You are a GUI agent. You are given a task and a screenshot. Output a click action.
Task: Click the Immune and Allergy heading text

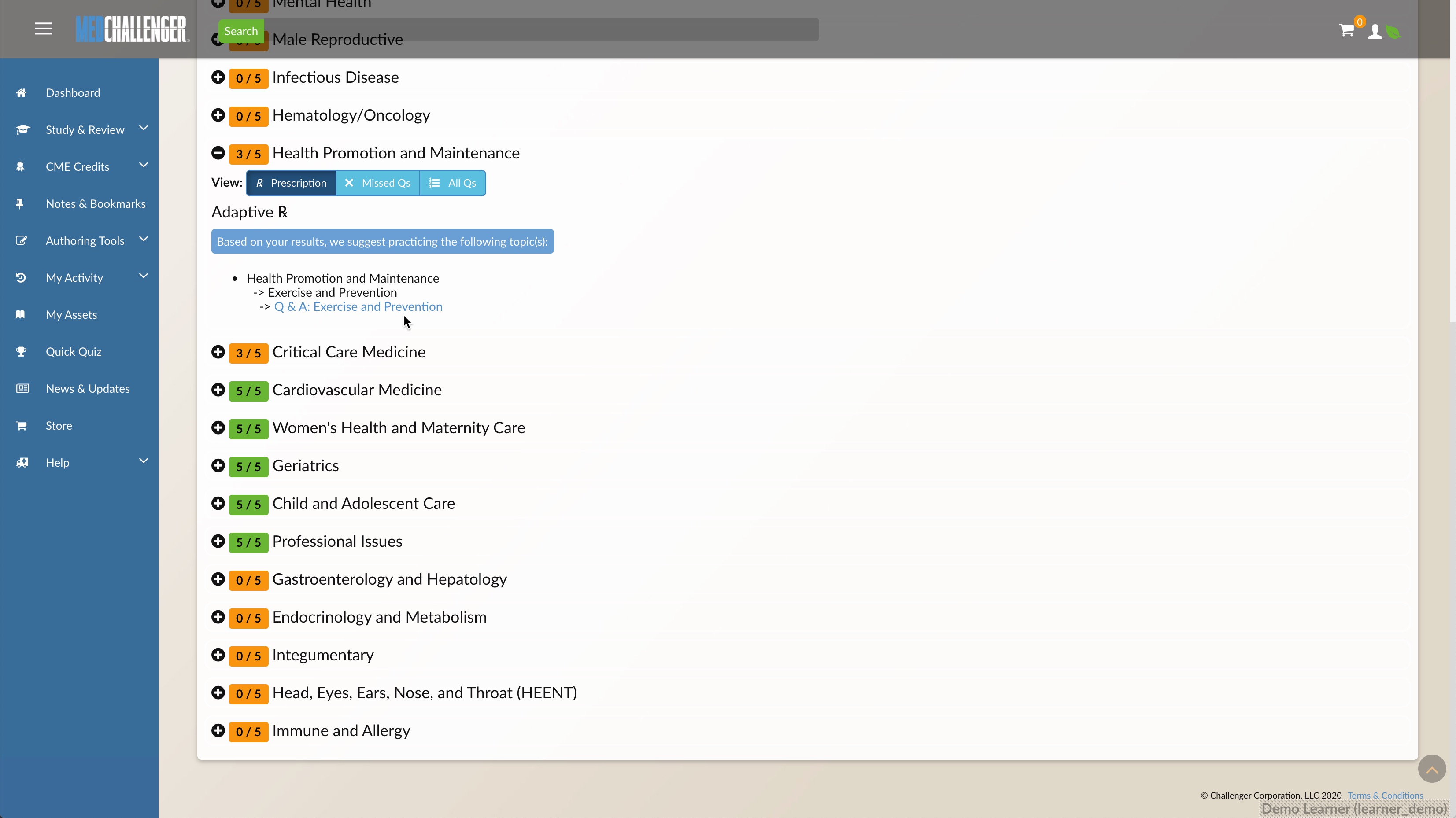(x=341, y=731)
